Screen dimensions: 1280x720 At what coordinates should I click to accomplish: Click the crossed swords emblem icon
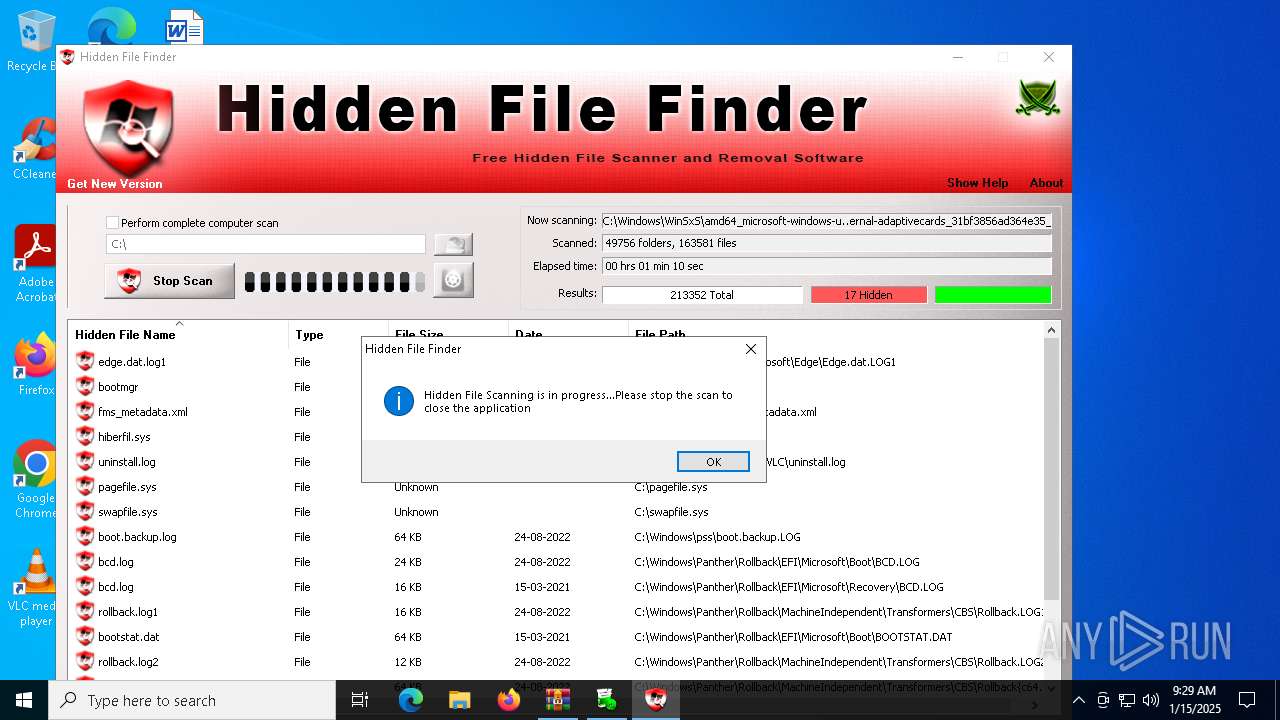pyautogui.click(x=1038, y=98)
